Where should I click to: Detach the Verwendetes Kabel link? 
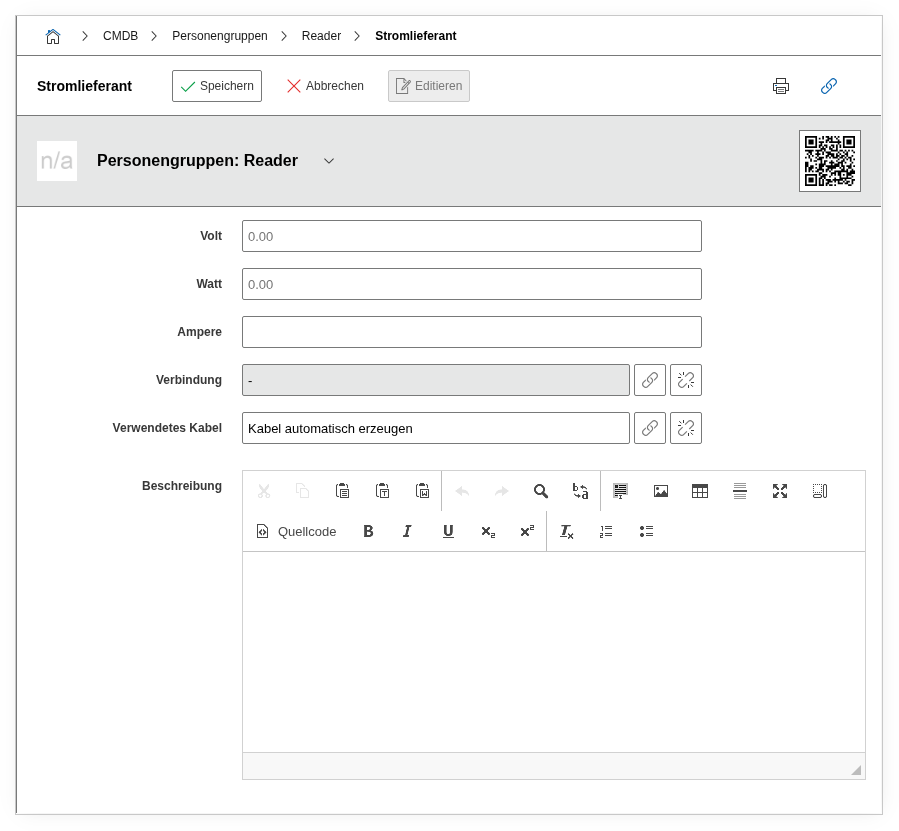(x=686, y=428)
